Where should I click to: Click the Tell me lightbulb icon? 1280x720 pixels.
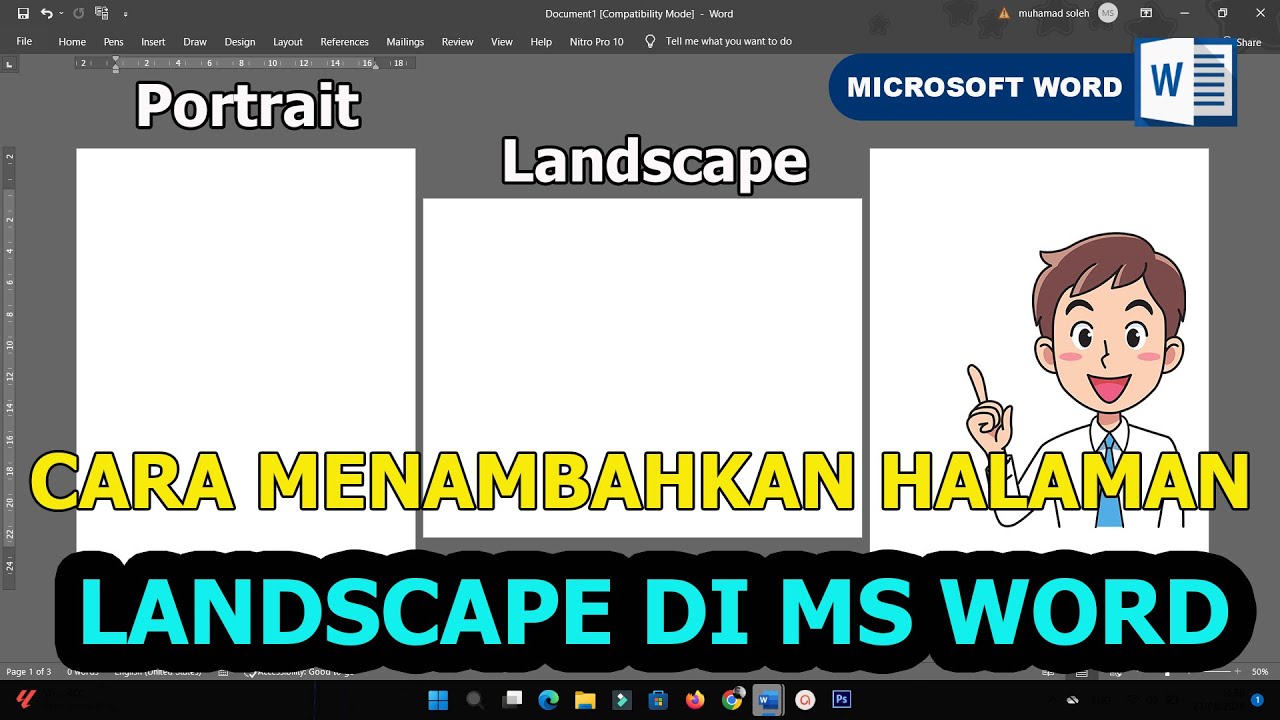pos(650,41)
